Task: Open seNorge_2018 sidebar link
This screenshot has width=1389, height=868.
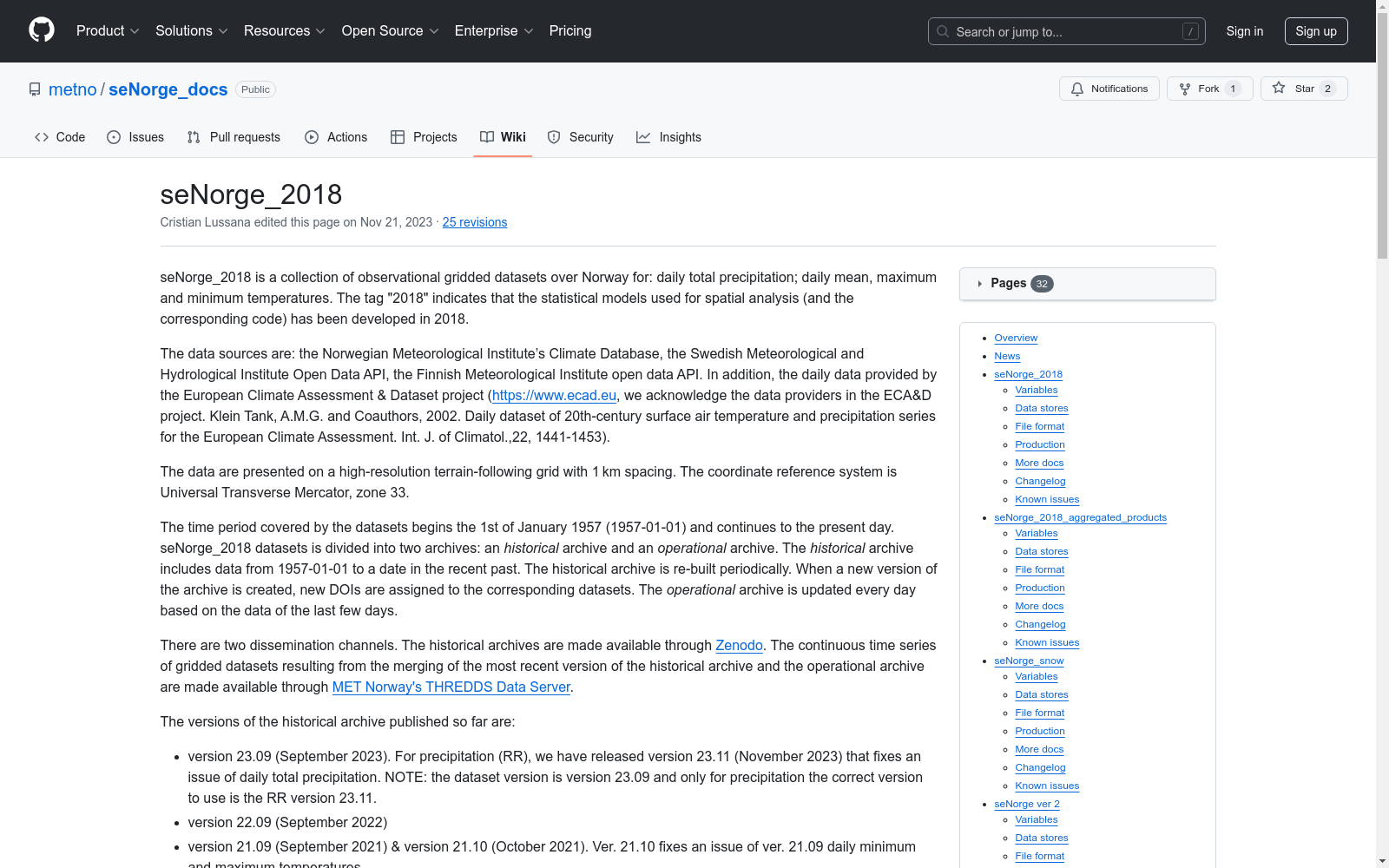Action: pos(1028,374)
